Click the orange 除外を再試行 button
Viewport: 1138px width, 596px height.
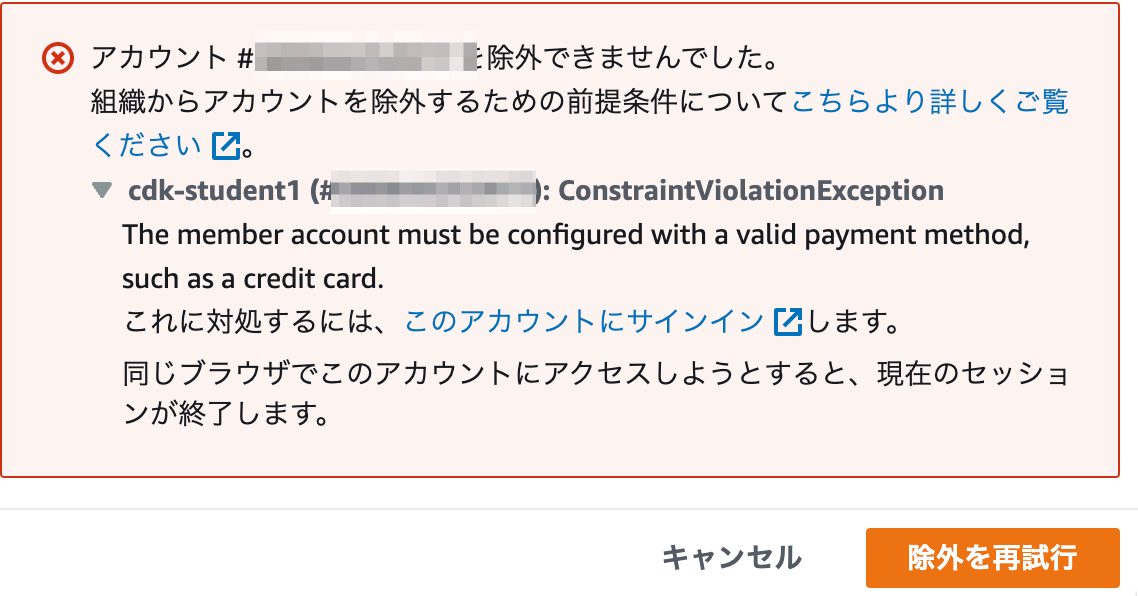[992, 558]
